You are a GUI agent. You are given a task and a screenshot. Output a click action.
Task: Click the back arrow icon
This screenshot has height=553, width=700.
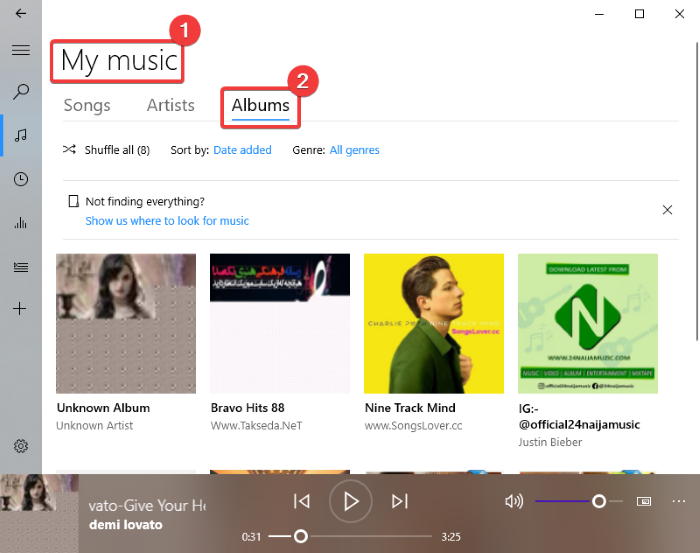coord(21,14)
